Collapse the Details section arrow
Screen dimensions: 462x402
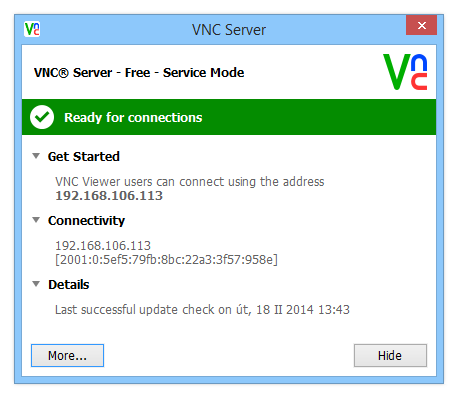tap(36, 284)
